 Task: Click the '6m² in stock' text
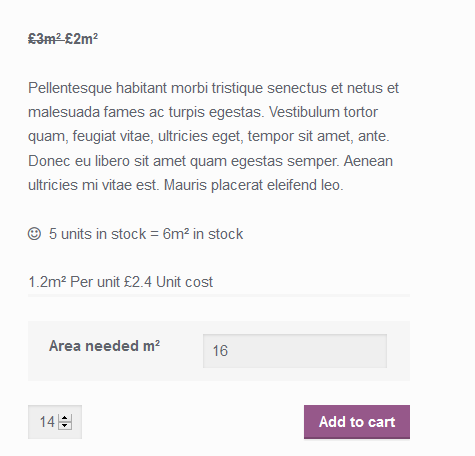click(x=203, y=234)
